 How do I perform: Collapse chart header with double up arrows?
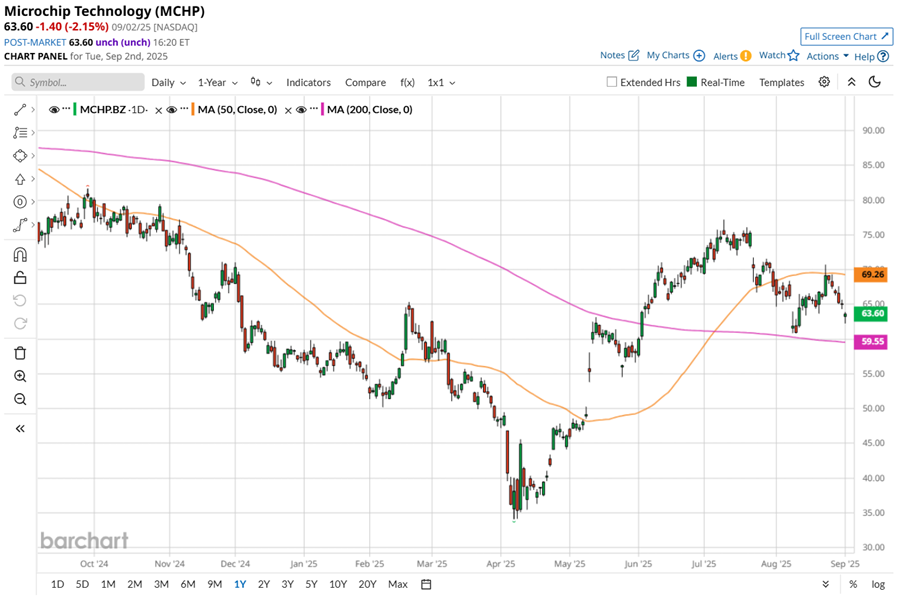point(851,82)
